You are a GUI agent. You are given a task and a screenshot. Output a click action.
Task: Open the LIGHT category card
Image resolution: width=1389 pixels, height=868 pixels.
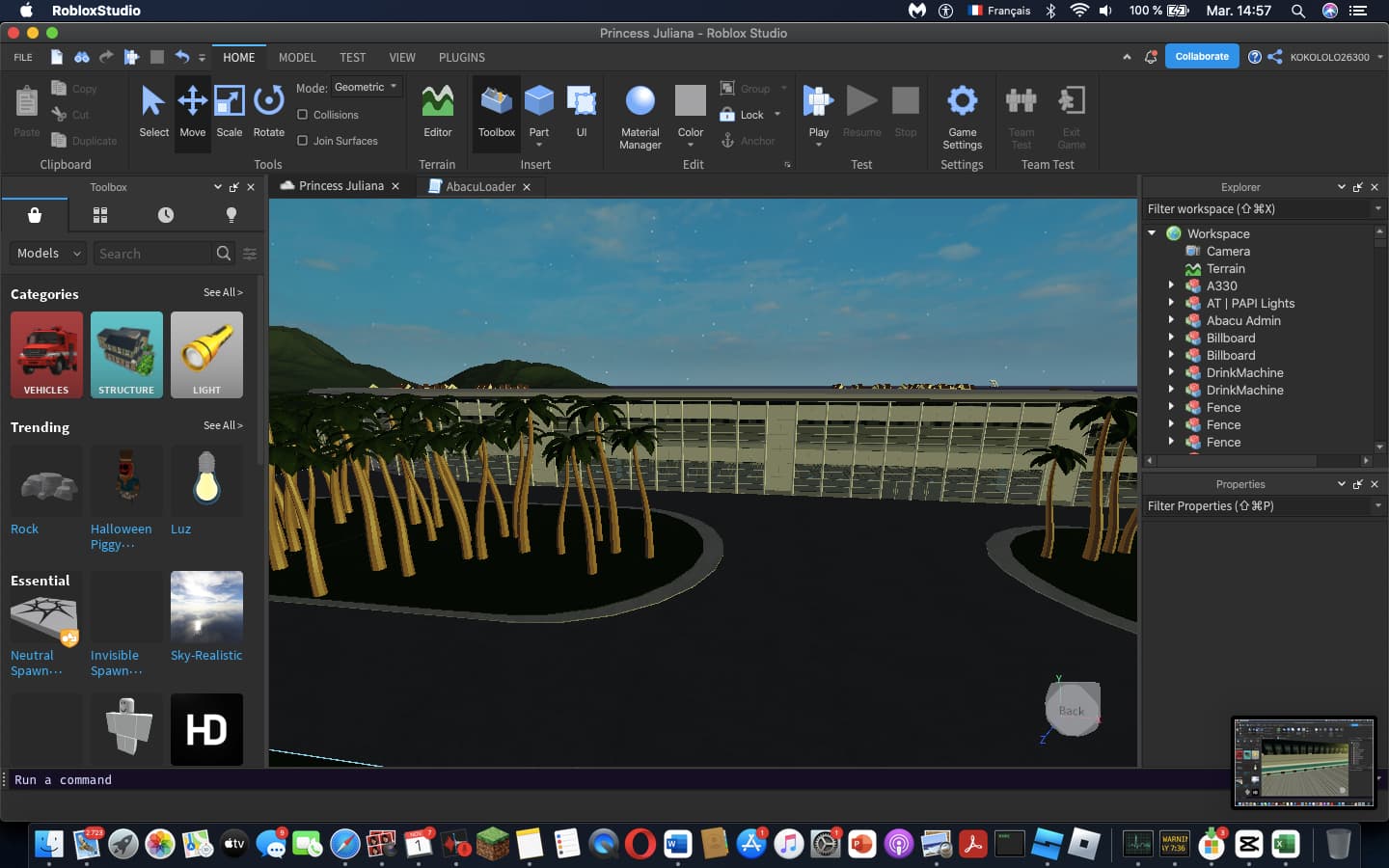[206, 355]
